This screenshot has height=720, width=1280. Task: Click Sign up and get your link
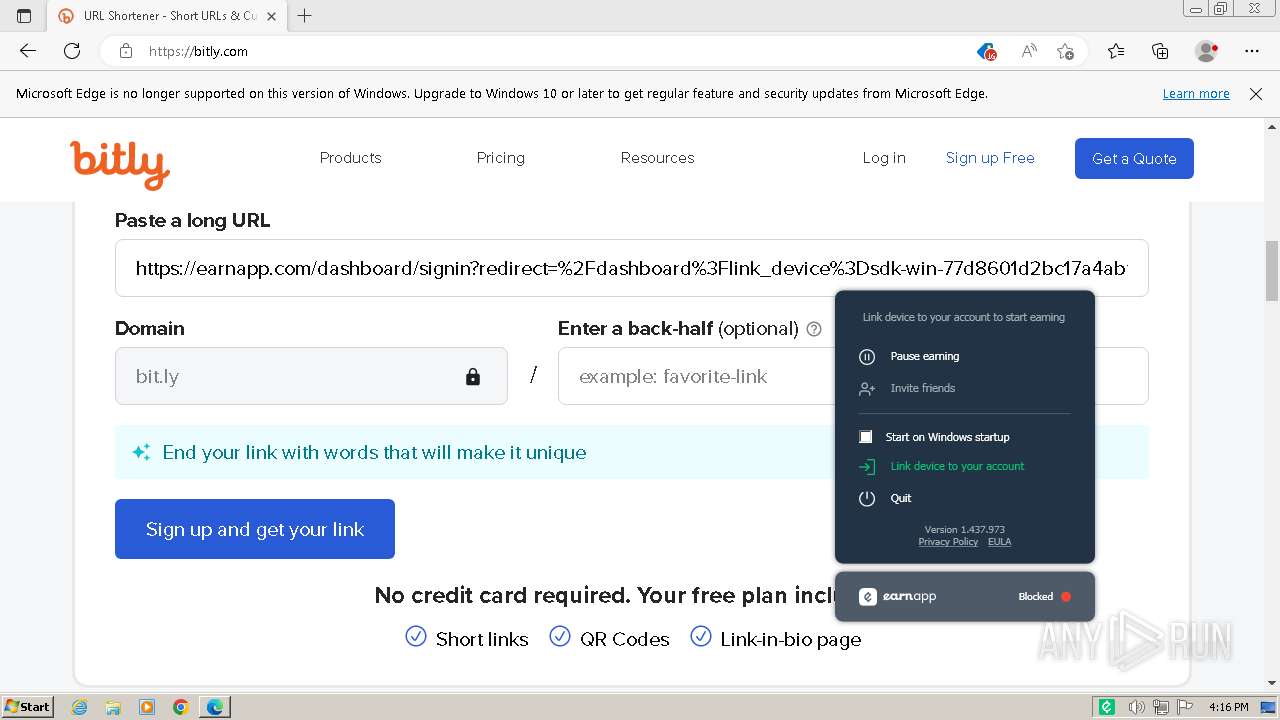coord(255,529)
